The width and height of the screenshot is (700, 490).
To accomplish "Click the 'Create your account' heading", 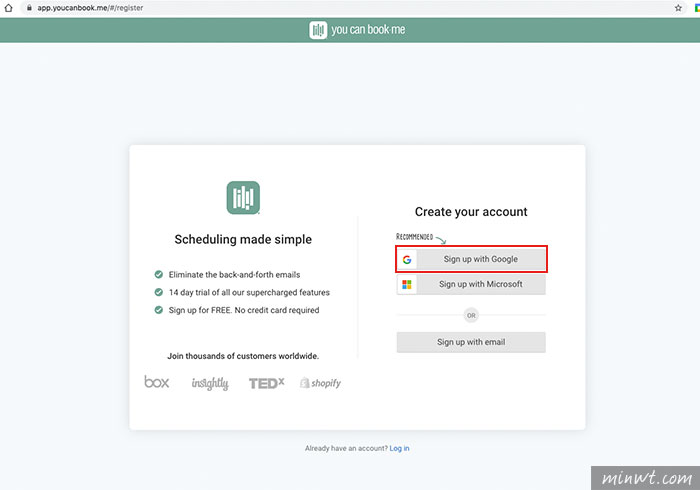I will [471, 212].
